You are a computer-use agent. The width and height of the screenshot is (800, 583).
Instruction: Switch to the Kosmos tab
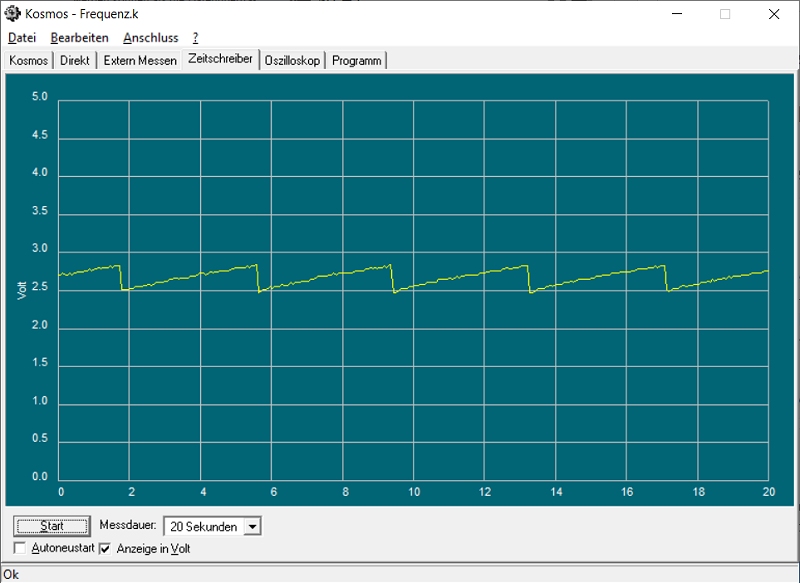click(28, 61)
